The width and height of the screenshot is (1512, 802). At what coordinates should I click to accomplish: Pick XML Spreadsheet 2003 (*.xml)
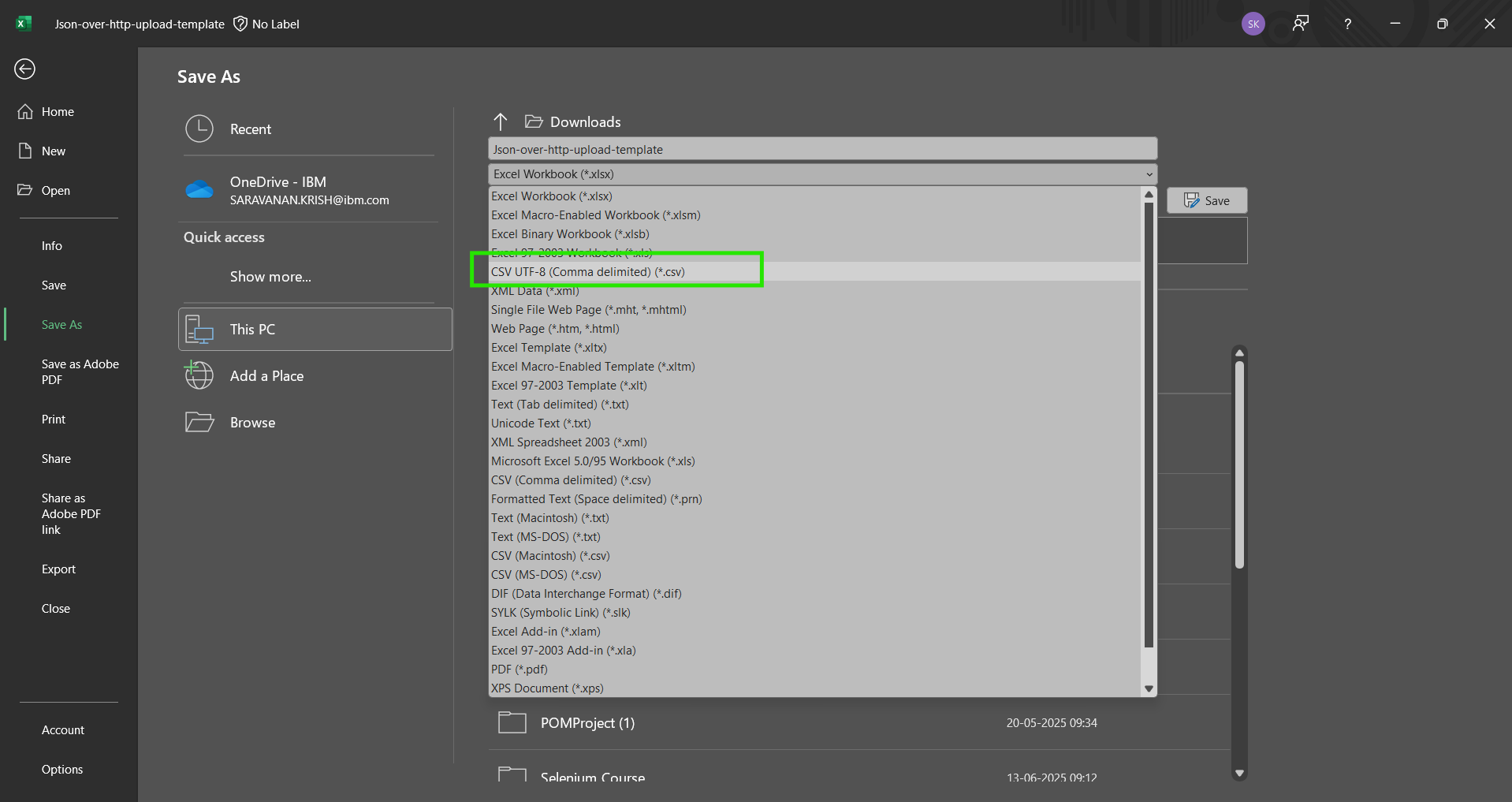pyautogui.click(x=814, y=442)
